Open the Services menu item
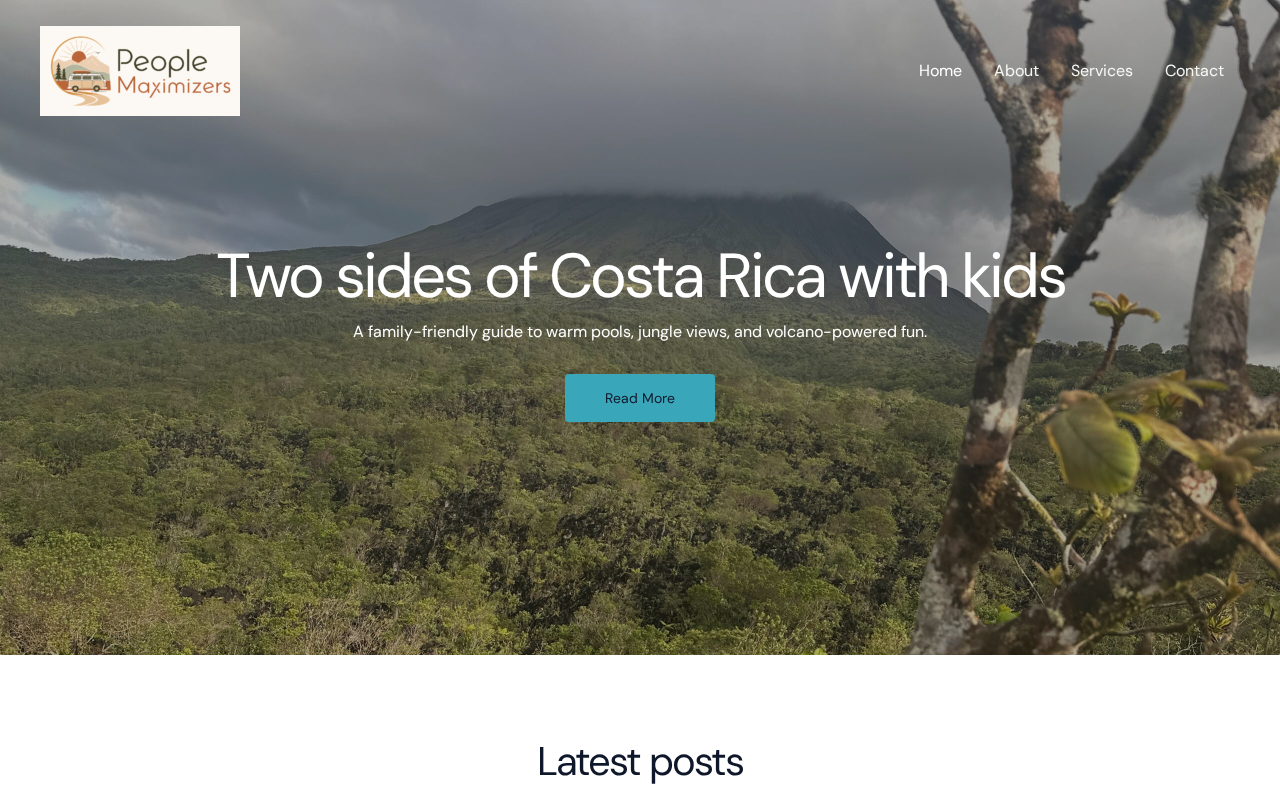Image resolution: width=1280 pixels, height=800 pixels. point(1102,71)
